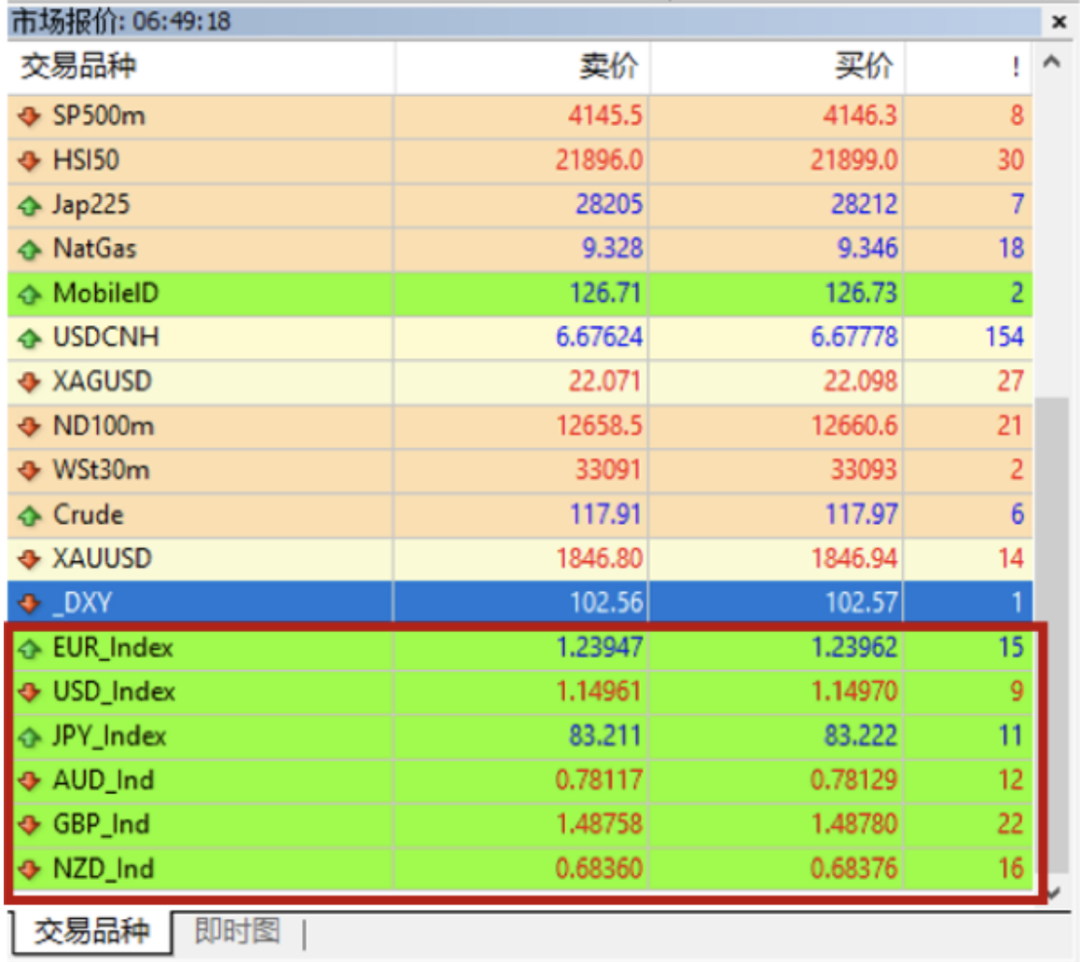Viewport: 1080px width, 962px height.
Task: Click the down arrow icon beside GBP_Ind
Action: coord(30,825)
